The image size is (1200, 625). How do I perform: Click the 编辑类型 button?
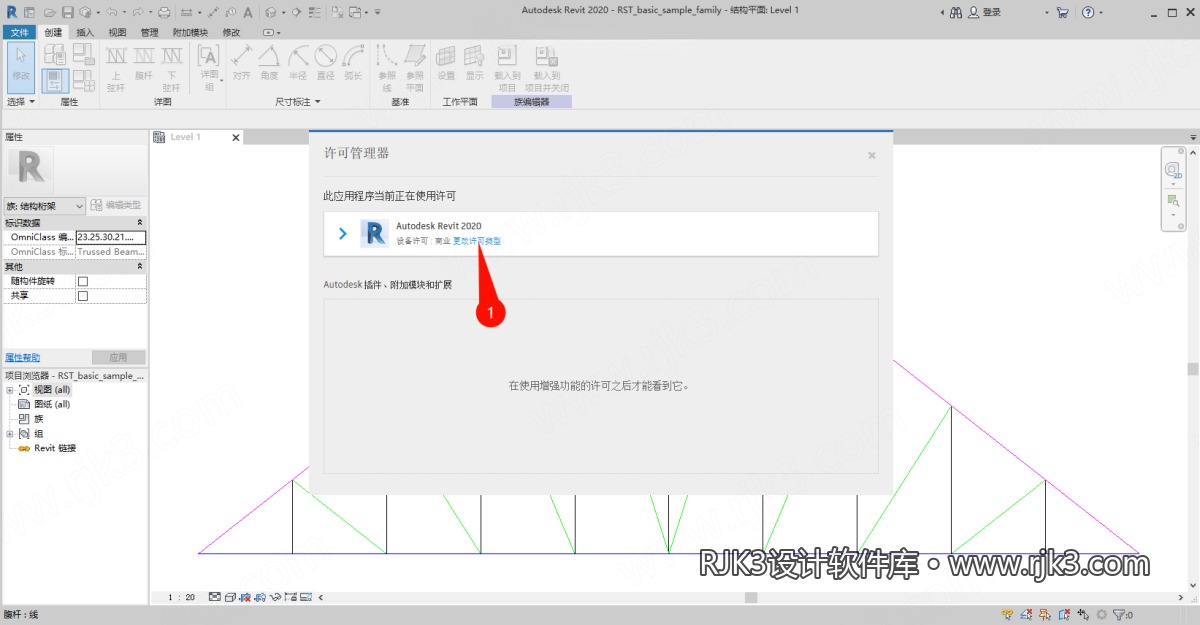(x=117, y=205)
